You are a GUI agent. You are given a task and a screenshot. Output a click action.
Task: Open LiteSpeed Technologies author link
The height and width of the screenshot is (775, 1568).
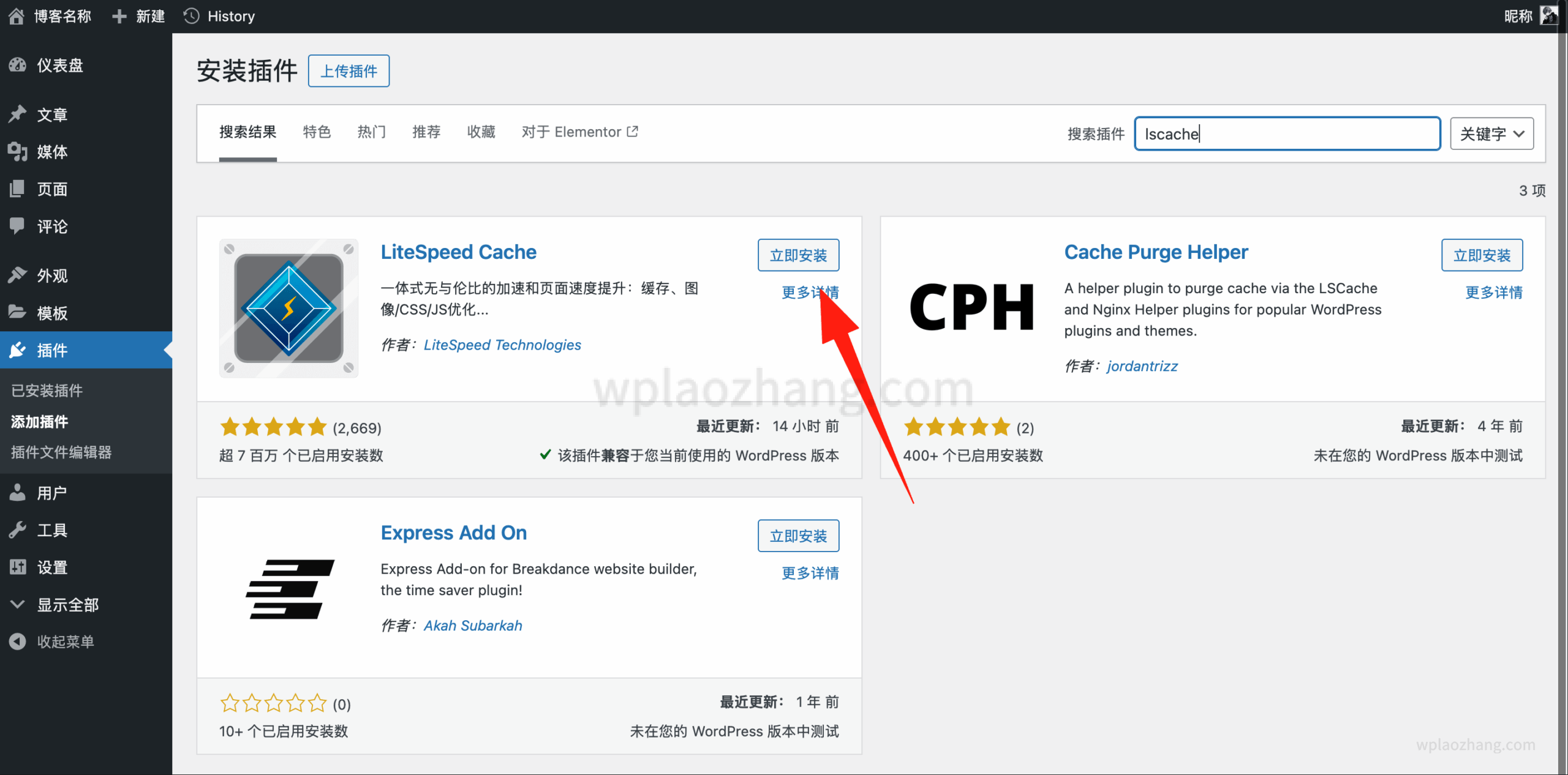coord(502,345)
